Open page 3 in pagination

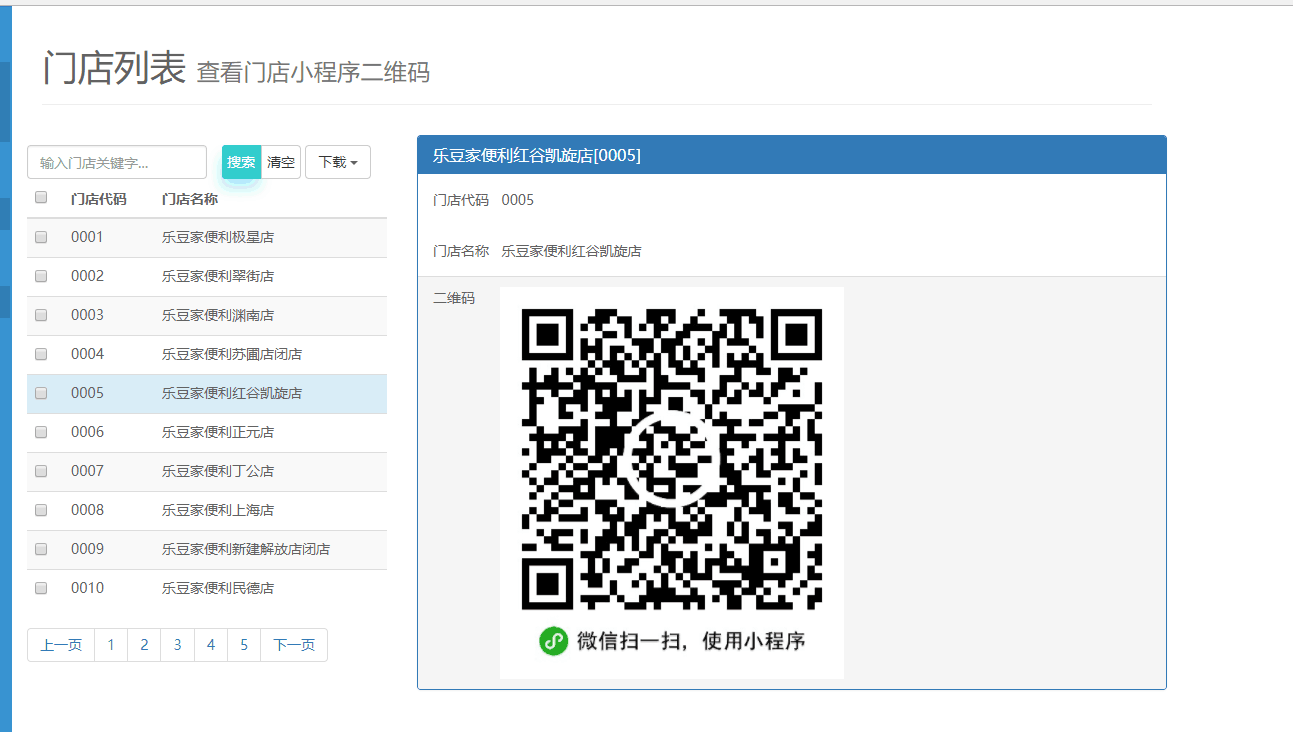click(178, 645)
